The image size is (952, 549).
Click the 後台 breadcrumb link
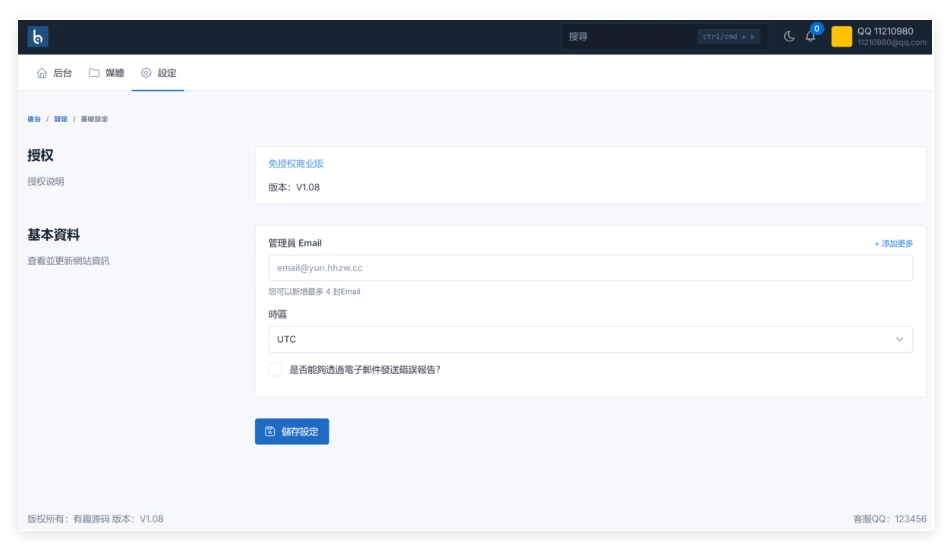pos(34,119)
